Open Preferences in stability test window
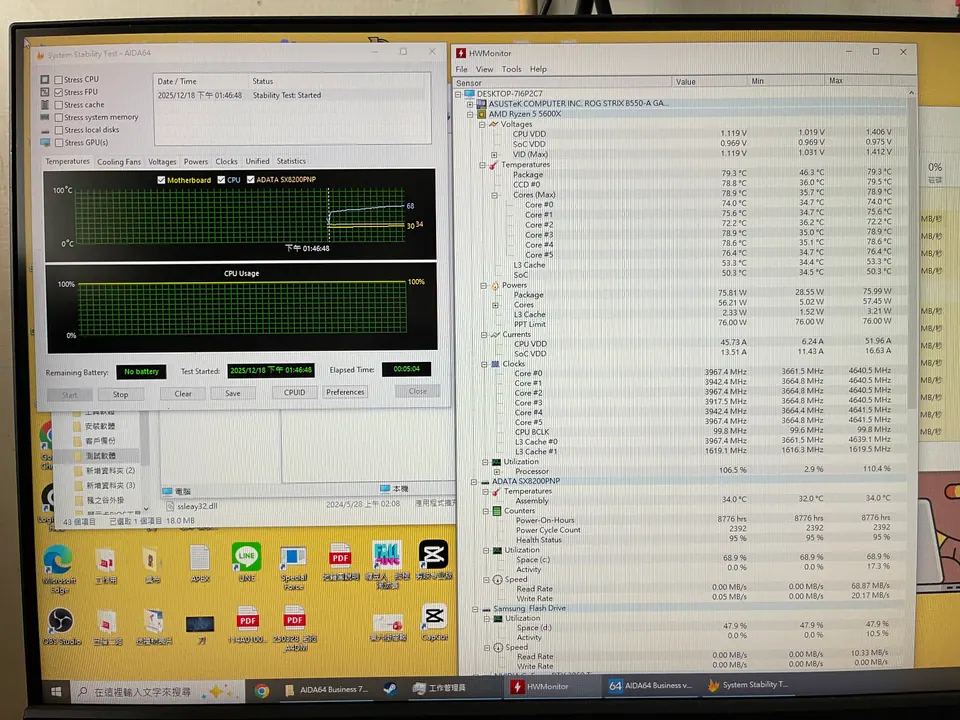 pos(345,392)
